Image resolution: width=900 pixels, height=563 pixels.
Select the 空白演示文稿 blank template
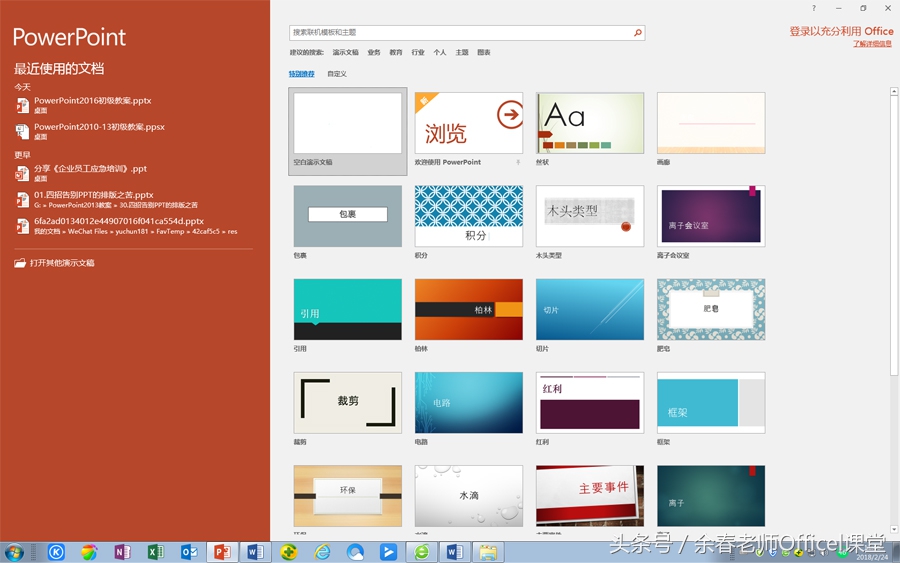(348, 131)
